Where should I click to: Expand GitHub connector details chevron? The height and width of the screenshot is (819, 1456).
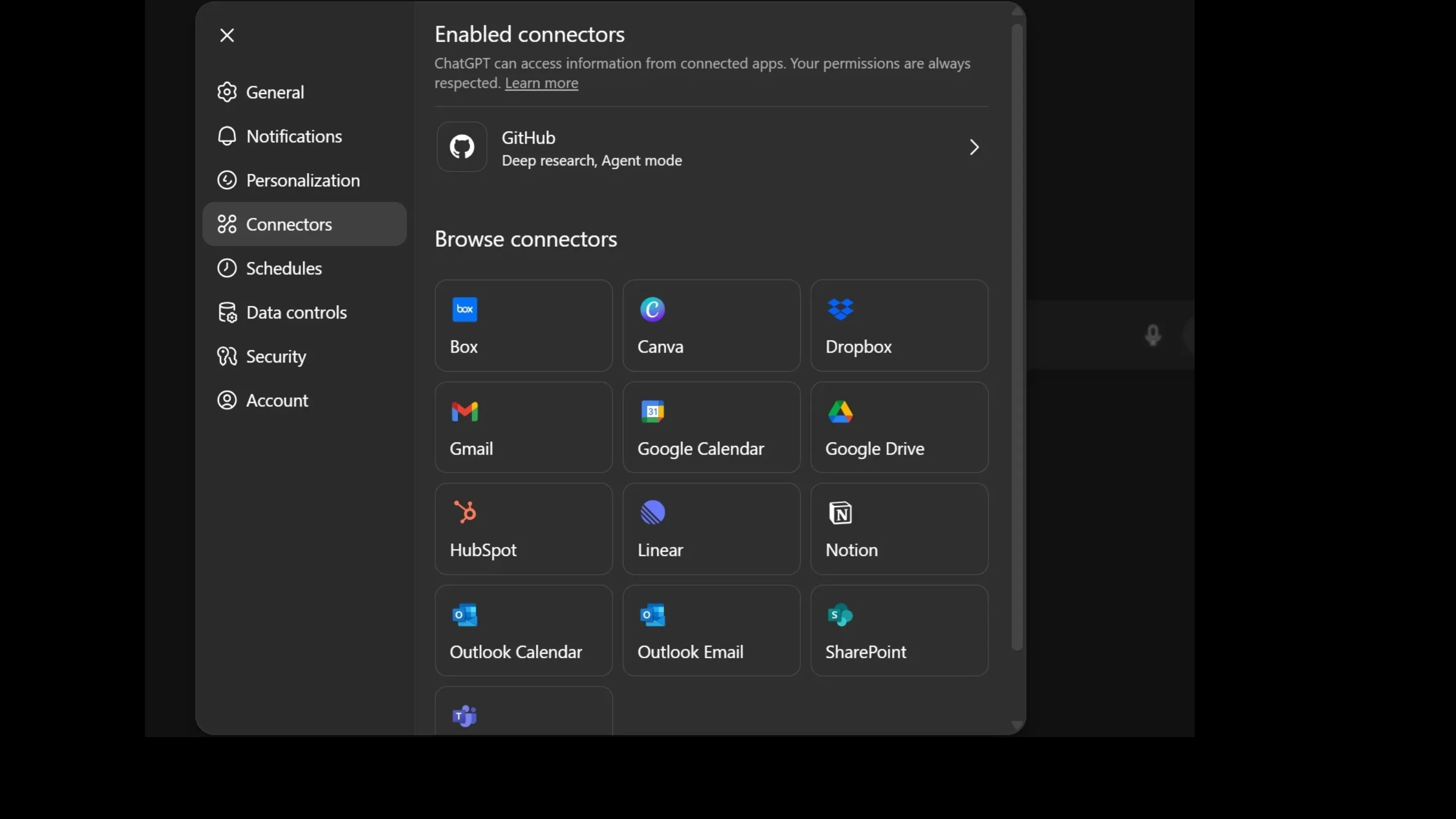(974, 148)
